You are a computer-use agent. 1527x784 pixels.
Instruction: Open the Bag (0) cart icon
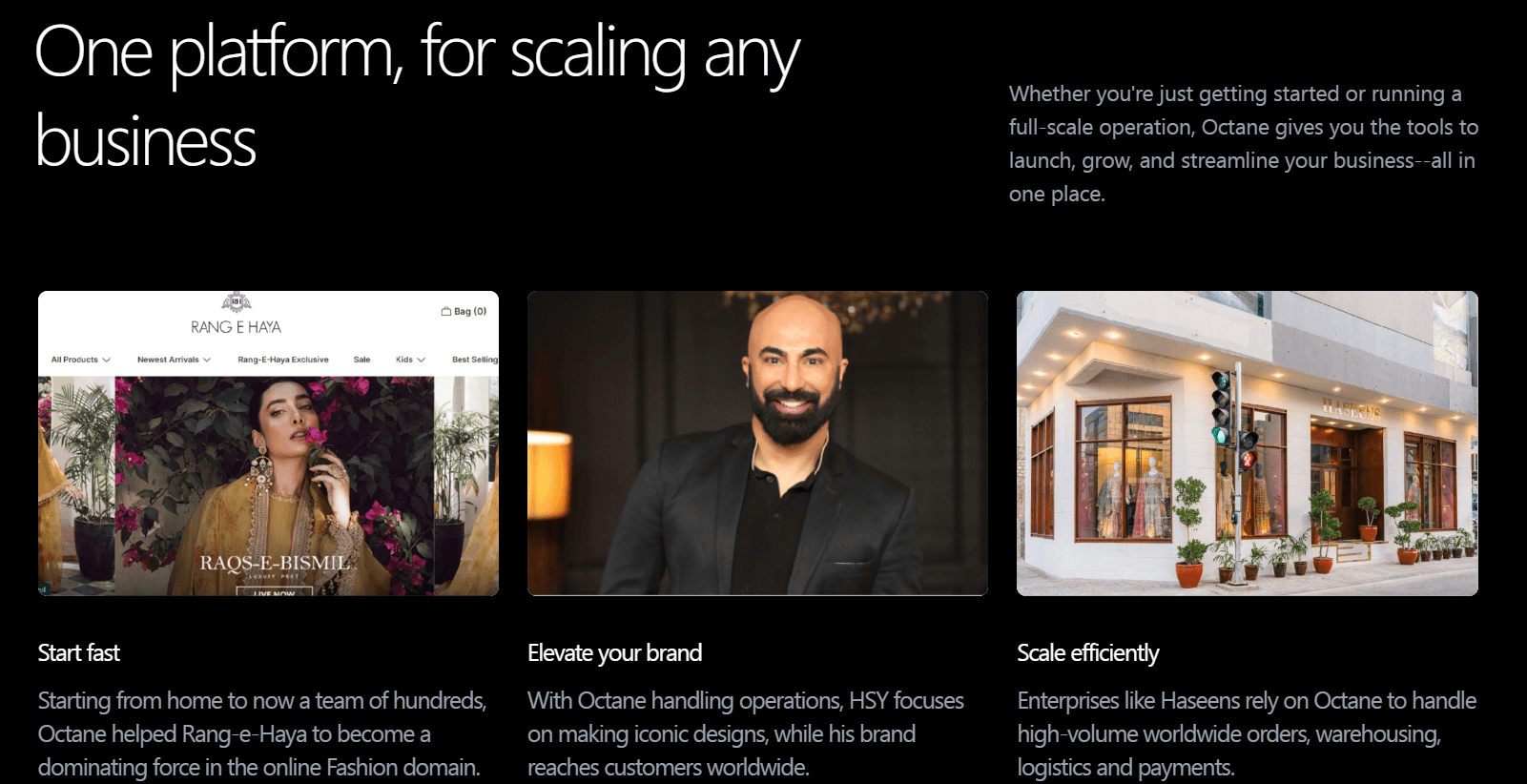[x=464, y=311]
